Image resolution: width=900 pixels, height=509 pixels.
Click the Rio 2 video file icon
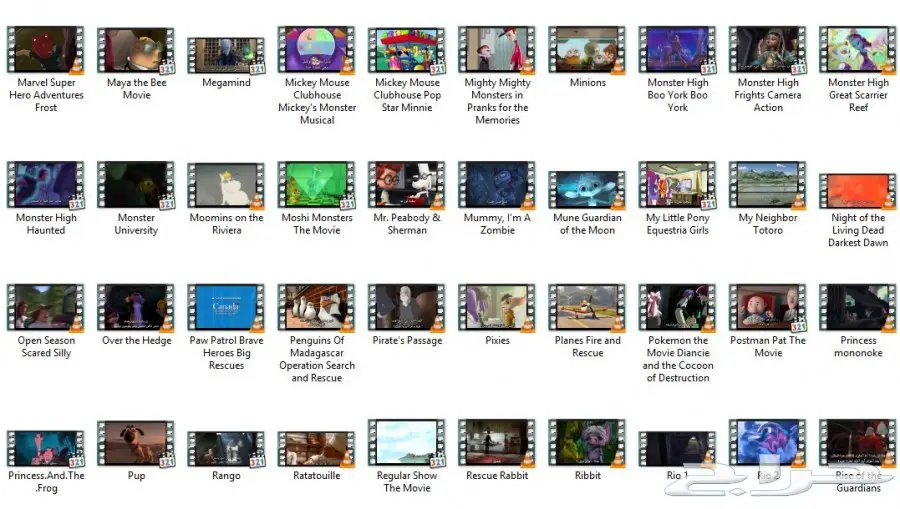[768, 443]
